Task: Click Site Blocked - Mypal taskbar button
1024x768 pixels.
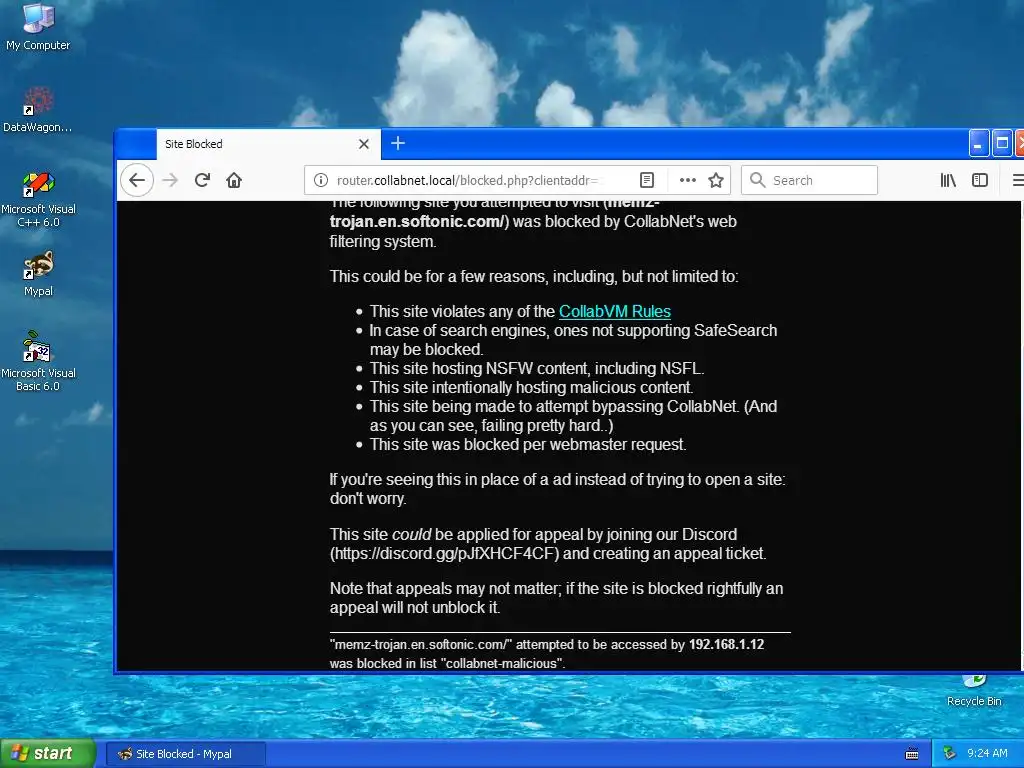Action: (x=185, y=754)
